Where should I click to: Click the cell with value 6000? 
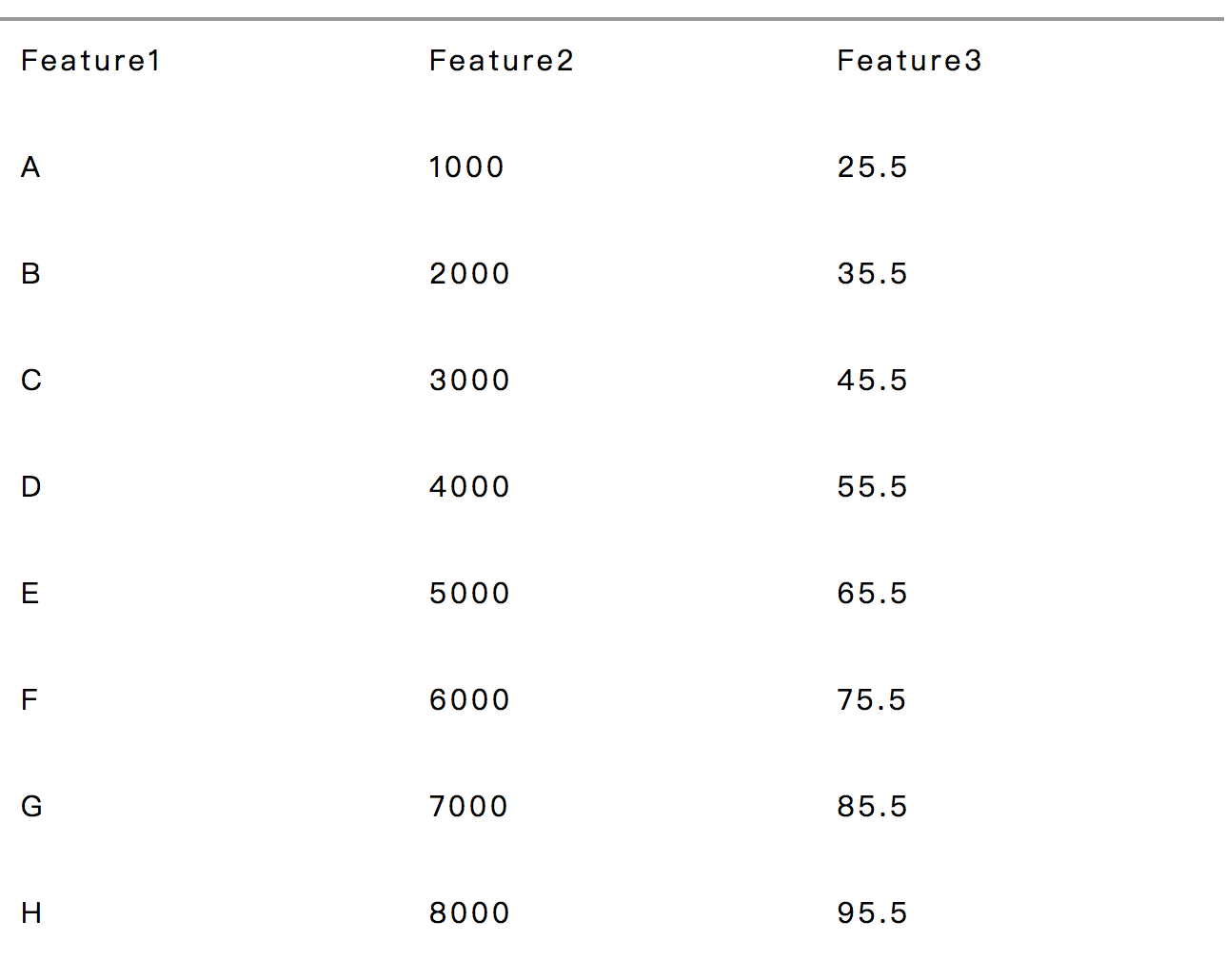tap(469, 700)
